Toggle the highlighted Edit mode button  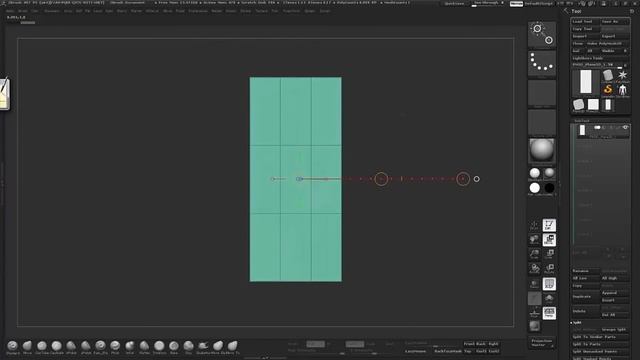tap(549, 225)
